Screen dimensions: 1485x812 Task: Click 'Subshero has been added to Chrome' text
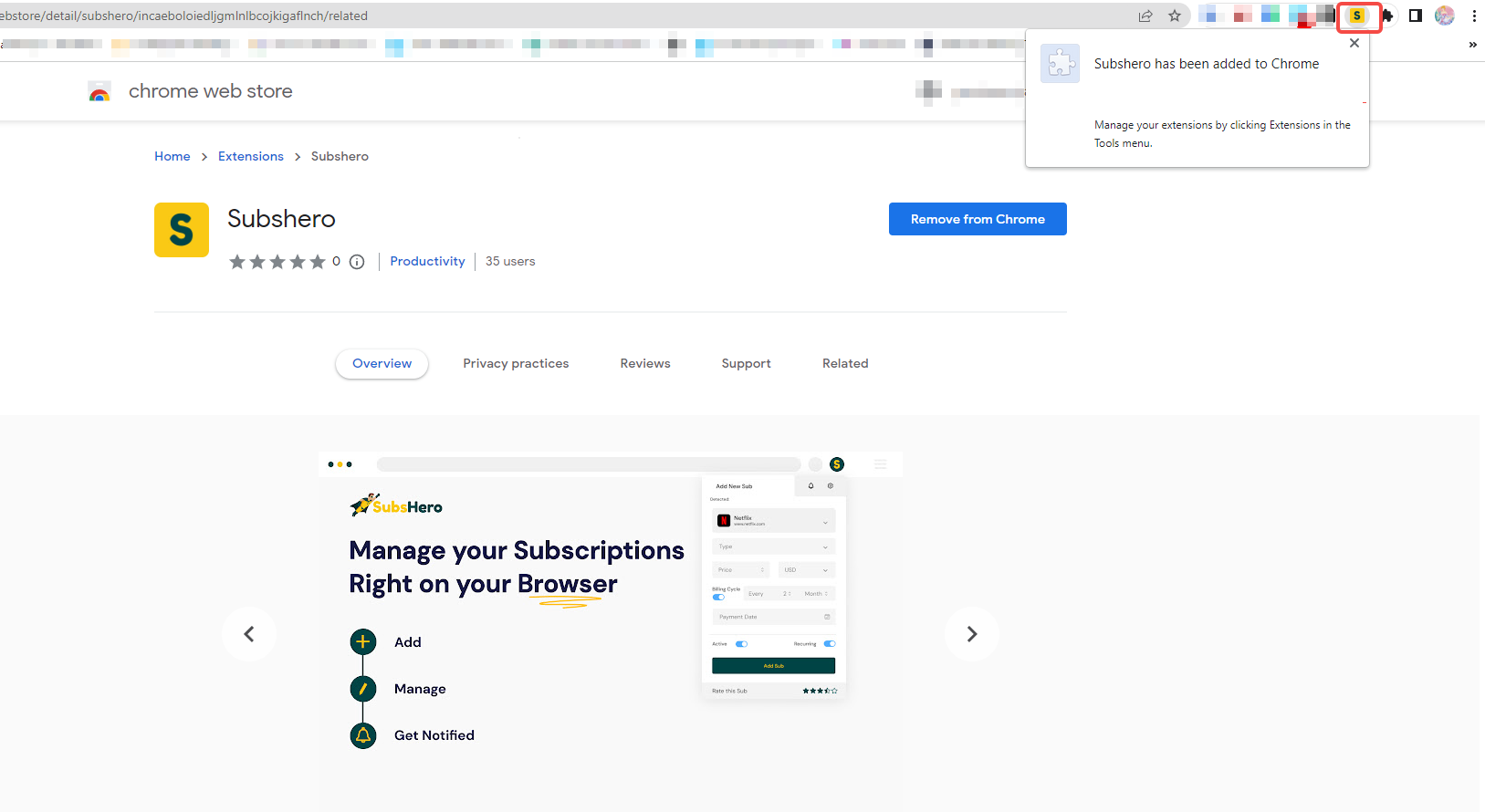(x=1207, y=64)
